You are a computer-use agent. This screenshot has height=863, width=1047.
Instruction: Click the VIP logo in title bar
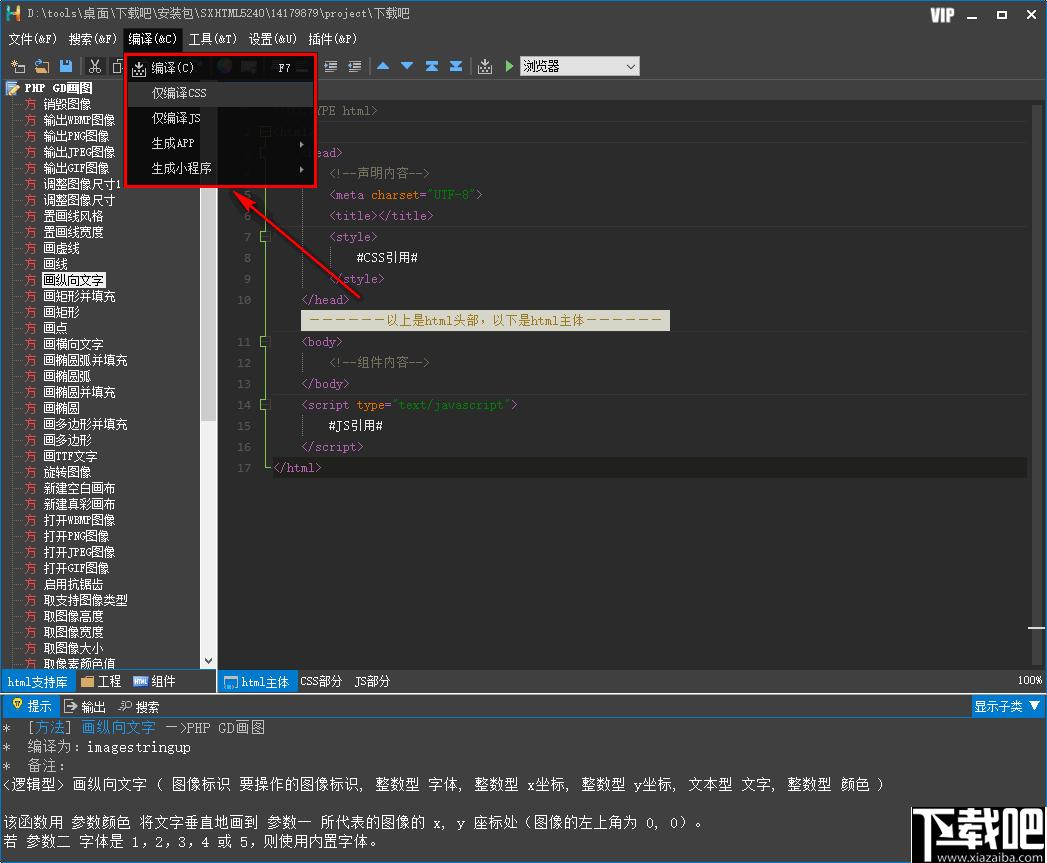coord(942,15)
